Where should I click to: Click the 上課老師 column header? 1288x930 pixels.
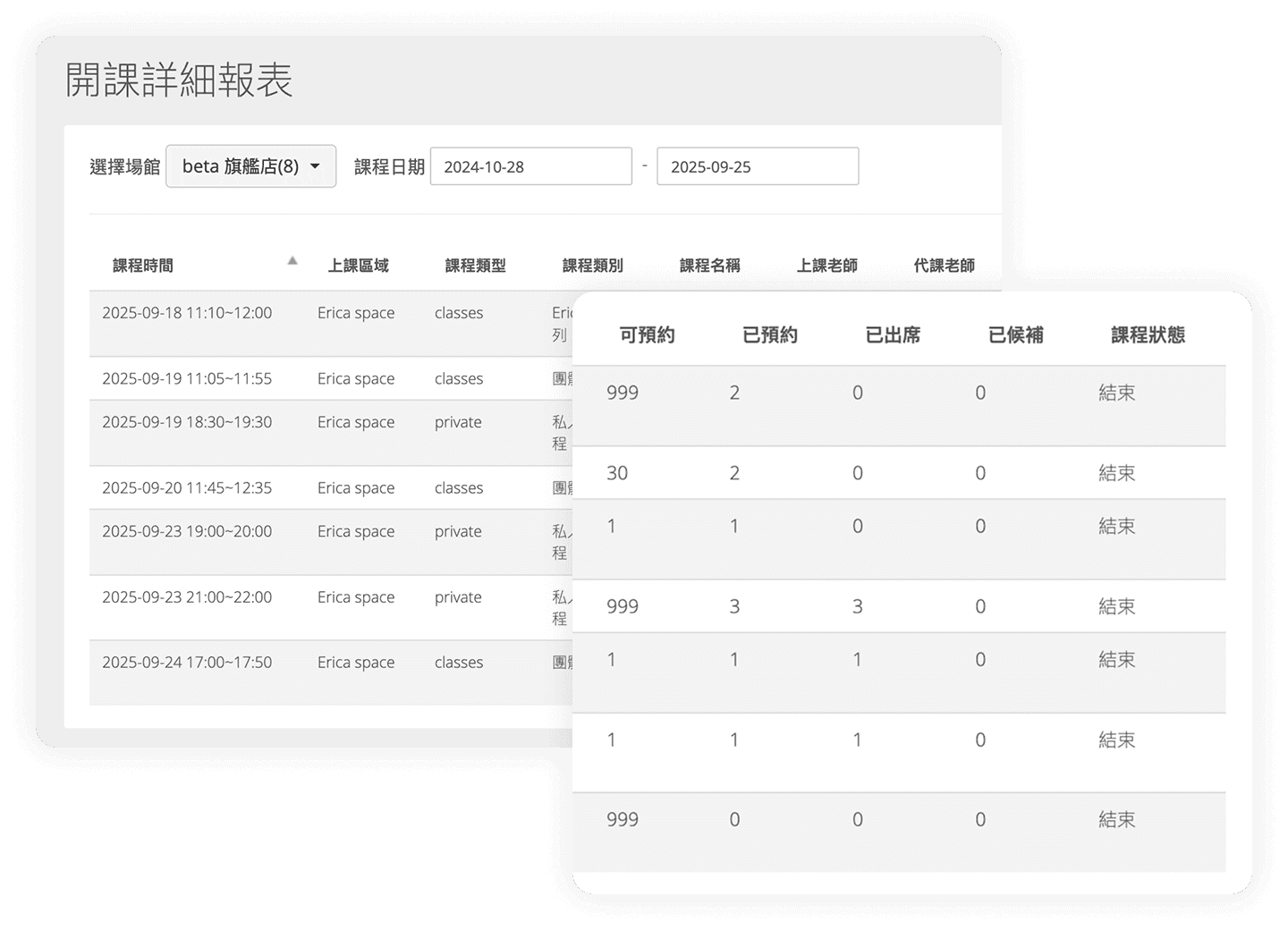pyautogui.click(x=827, y=265)
